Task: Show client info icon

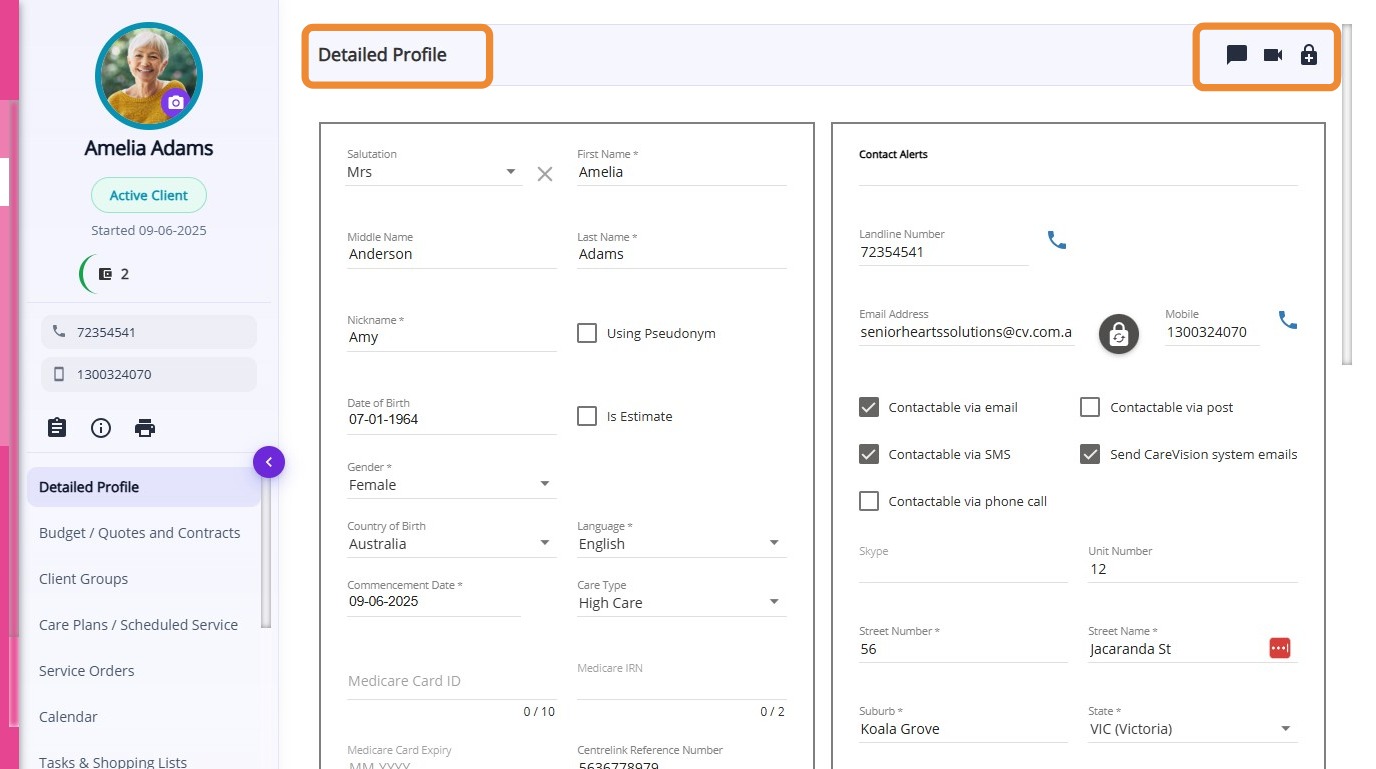Action: point(101,428)
